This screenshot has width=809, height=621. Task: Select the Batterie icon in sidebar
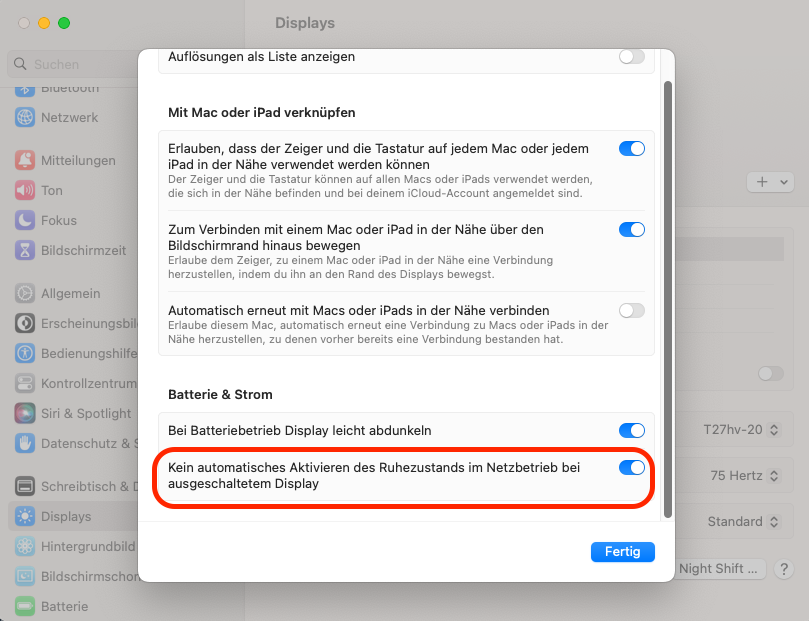(x=25, y=606)
